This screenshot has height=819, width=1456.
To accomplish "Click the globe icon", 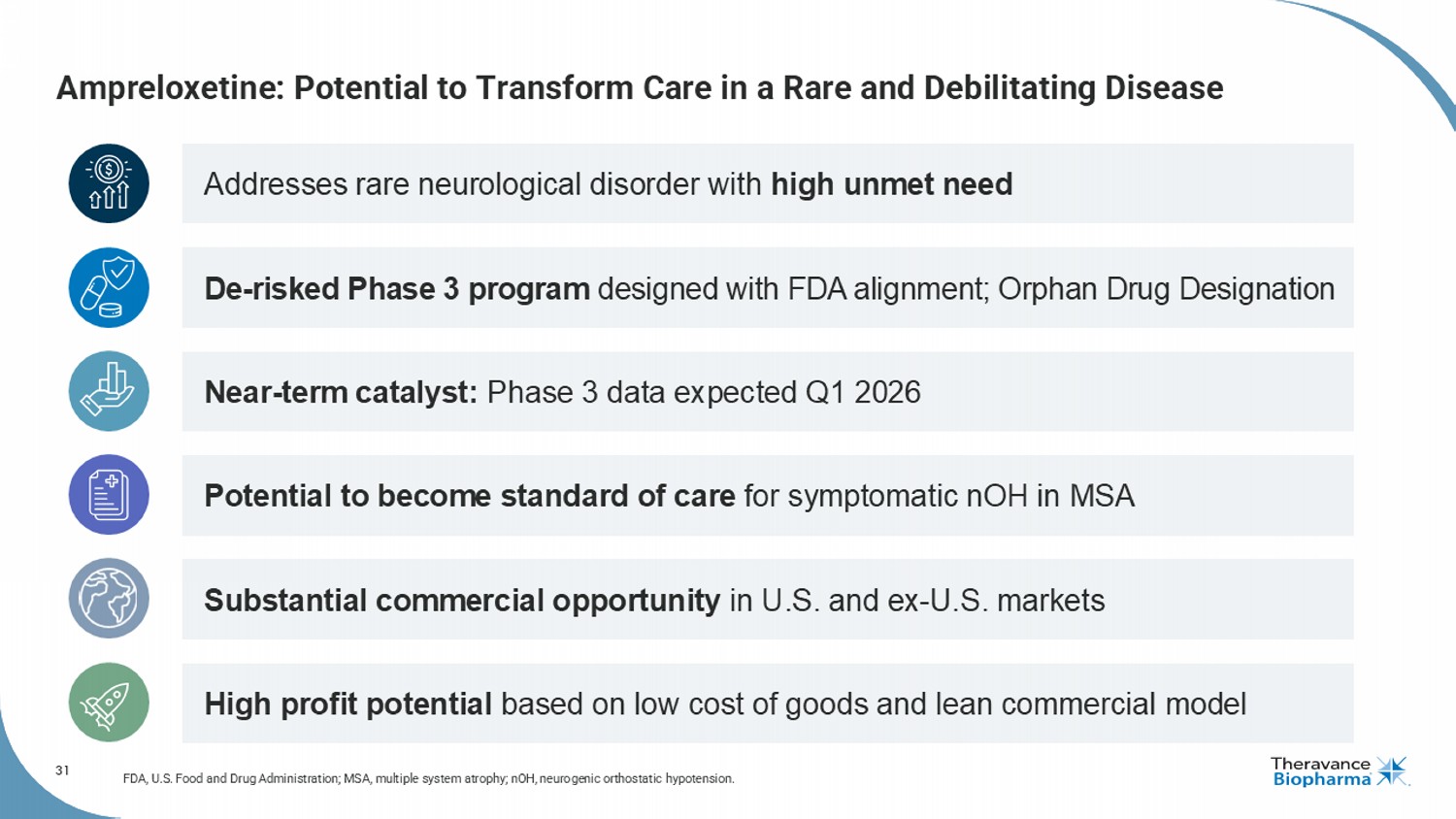I will (109, 599).
